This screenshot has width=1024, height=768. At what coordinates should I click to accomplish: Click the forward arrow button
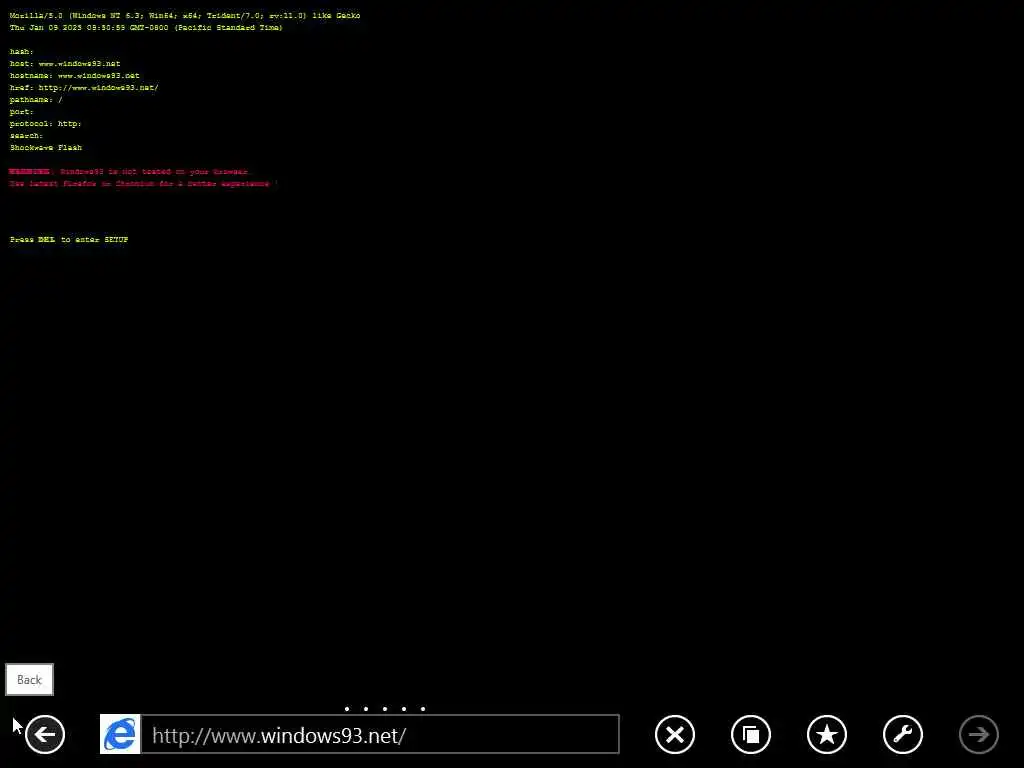979,735
